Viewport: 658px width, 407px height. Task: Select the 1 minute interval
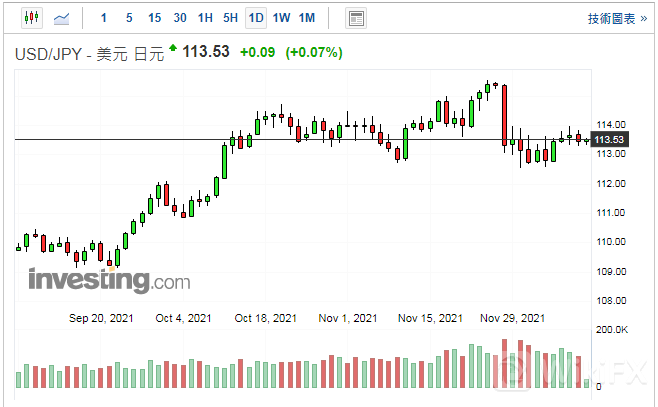(x=103, y=18)
